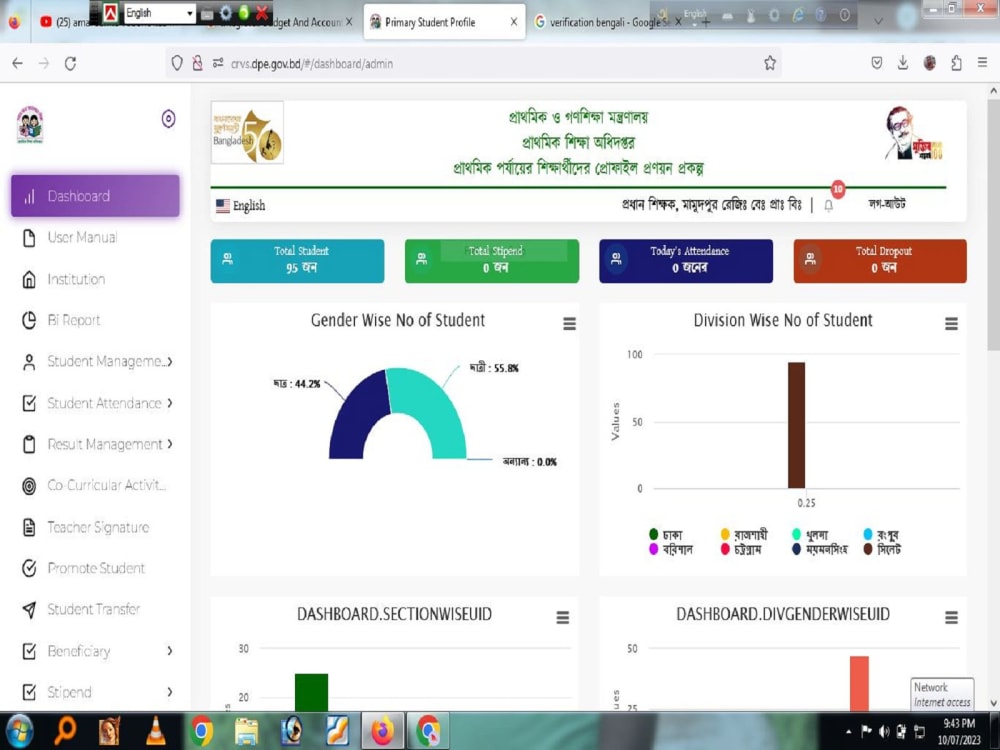1000x750 pixels.
Task: Click the Bi Report pie icon
Action: click(29, 320)
